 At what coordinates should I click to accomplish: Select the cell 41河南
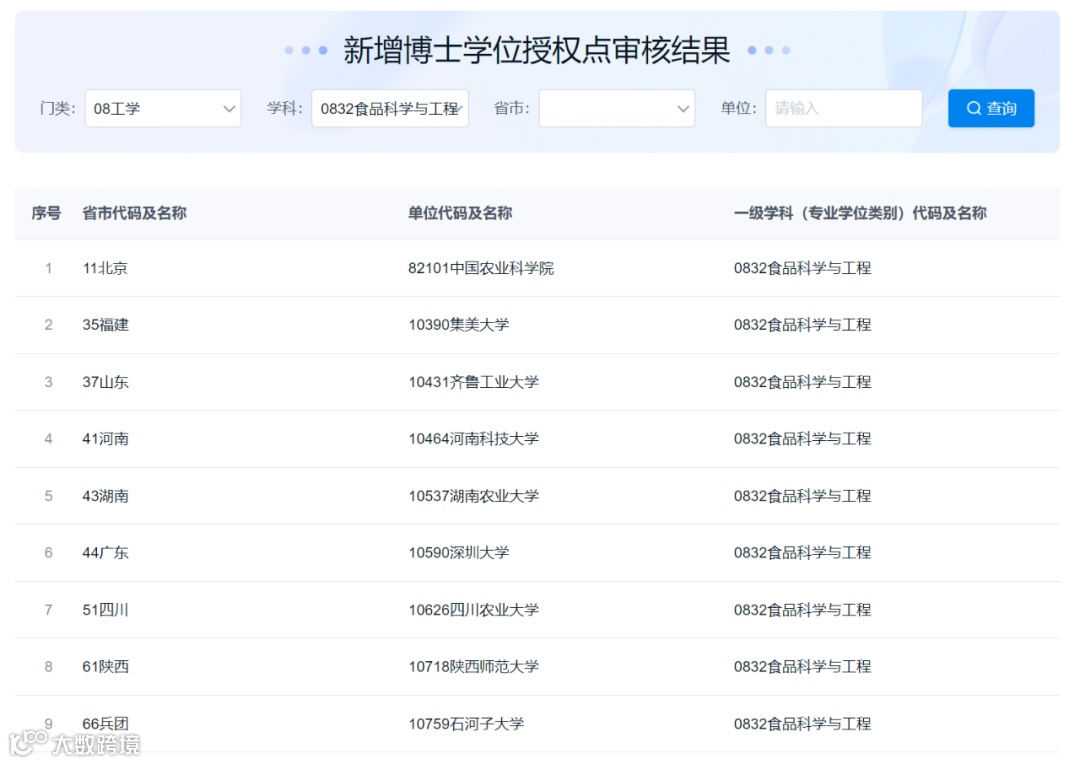click(105, 439)
